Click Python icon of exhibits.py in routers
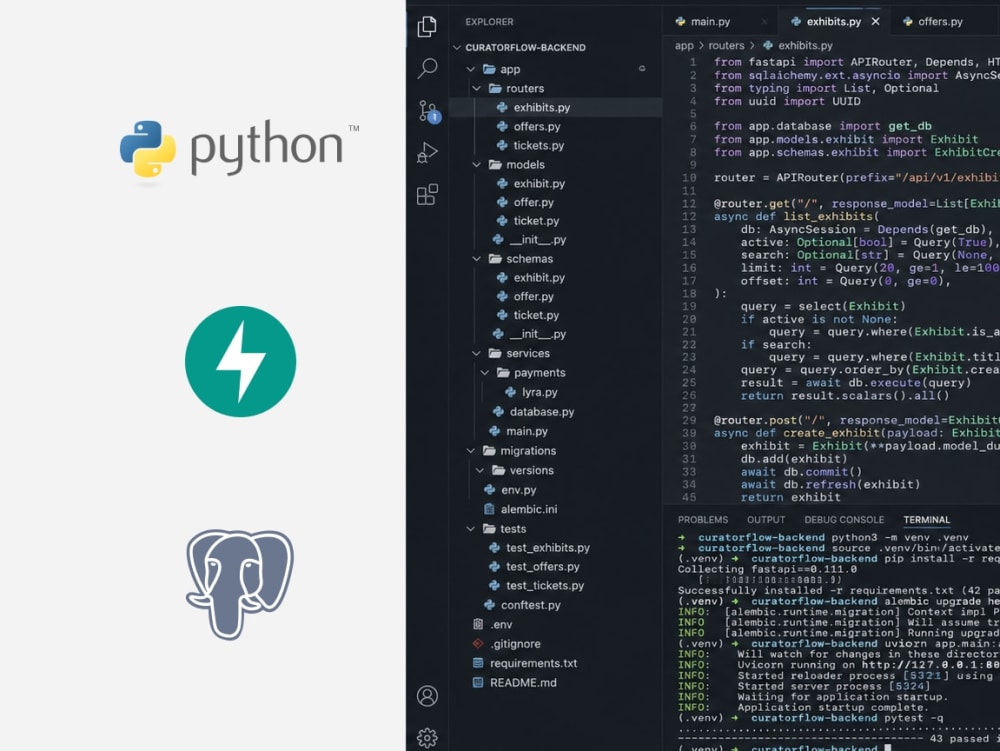 (502, 108)
